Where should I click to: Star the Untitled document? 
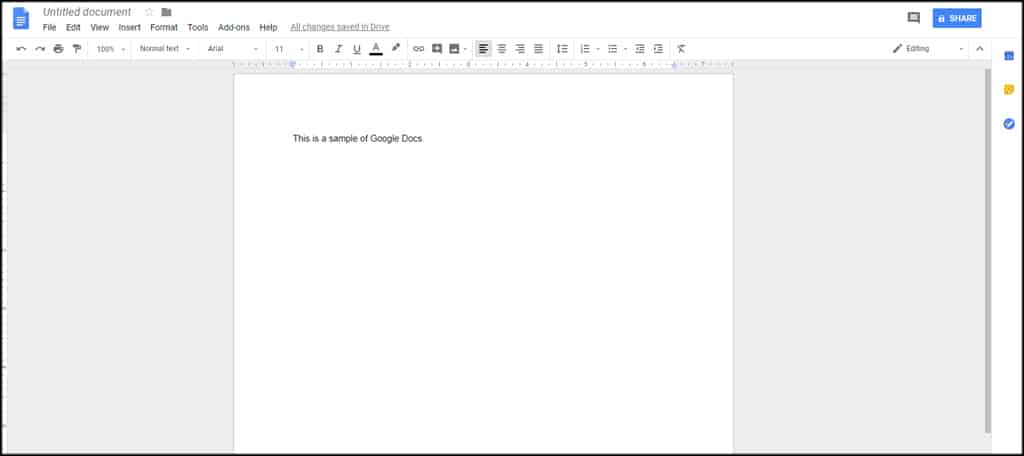[x=149, y=12]
